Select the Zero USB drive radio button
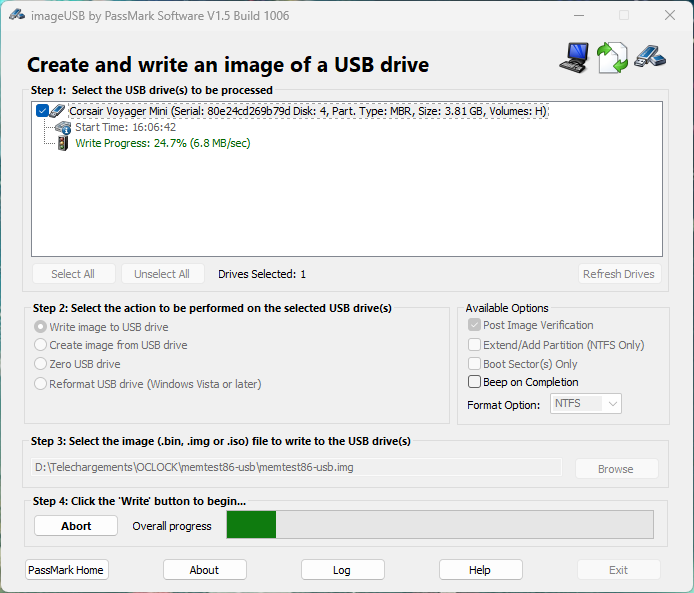The image size is (694, 593). pyautogui.click(x=41, y=364)
